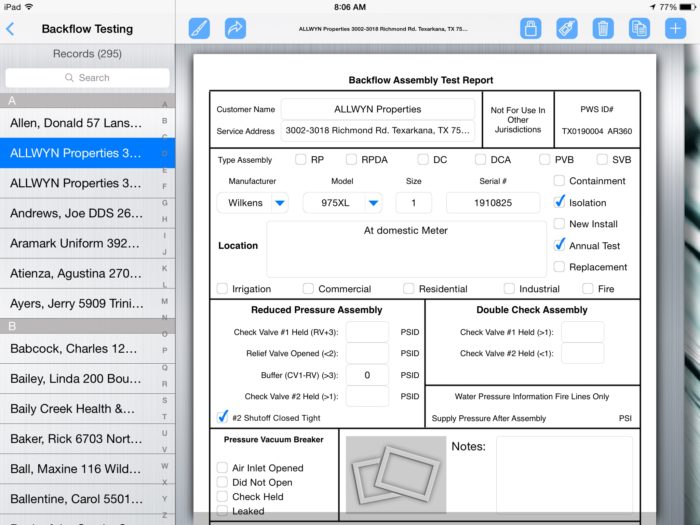Check Air Inlet Opened box
The width and height of the screenshot is (700, 525).
tap(222, 467)
